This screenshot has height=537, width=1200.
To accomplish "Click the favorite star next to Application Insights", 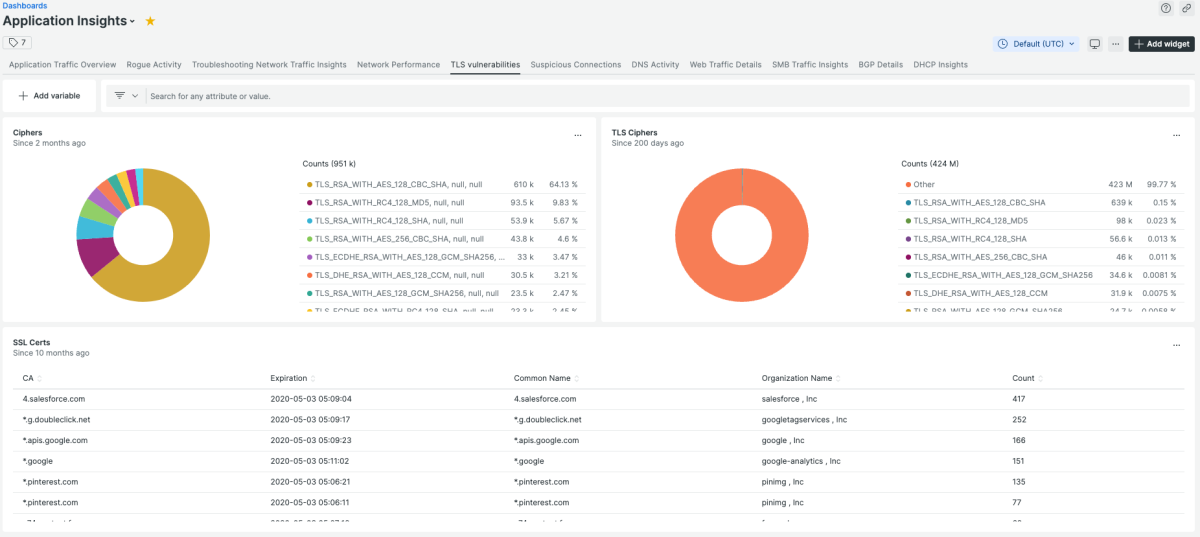I will click(150, 21).
